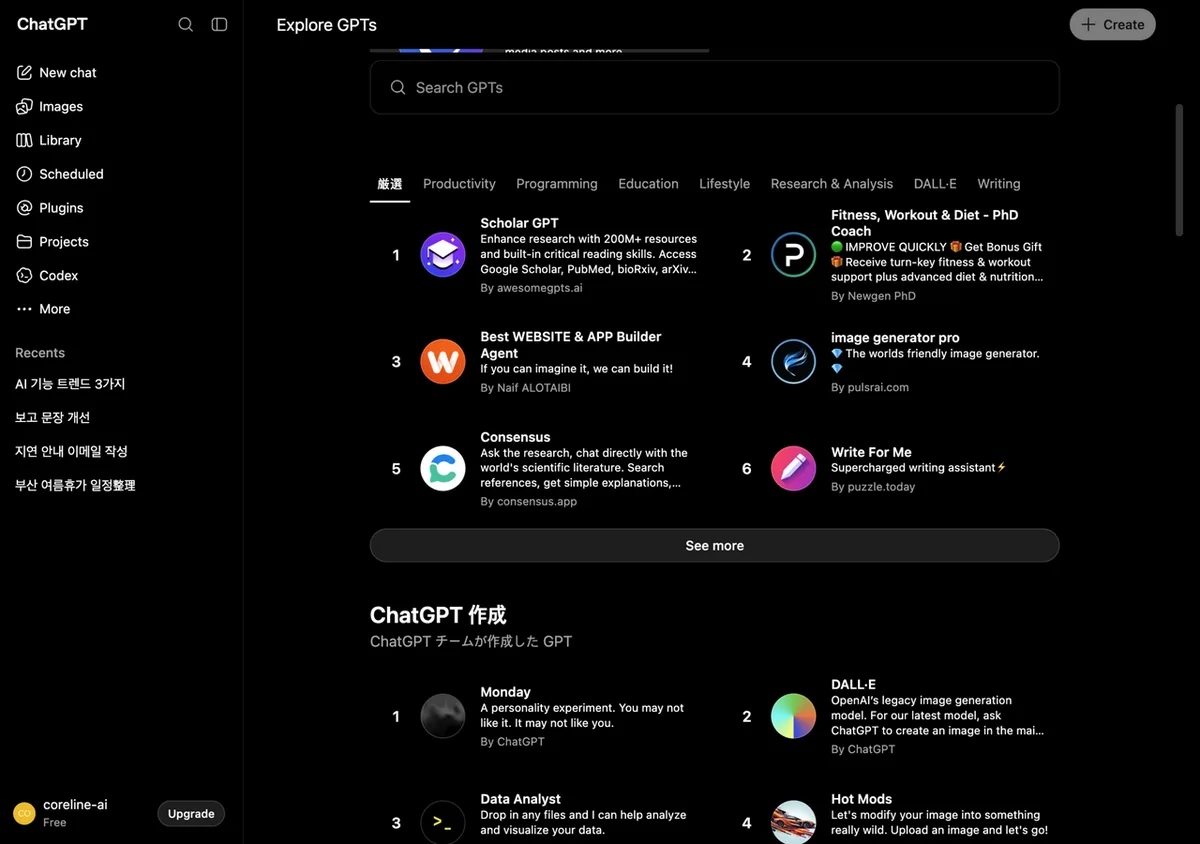Collapse the sidebar using the panel icon
This screenshot has height=844, width=1200.
tap(219, 24)
